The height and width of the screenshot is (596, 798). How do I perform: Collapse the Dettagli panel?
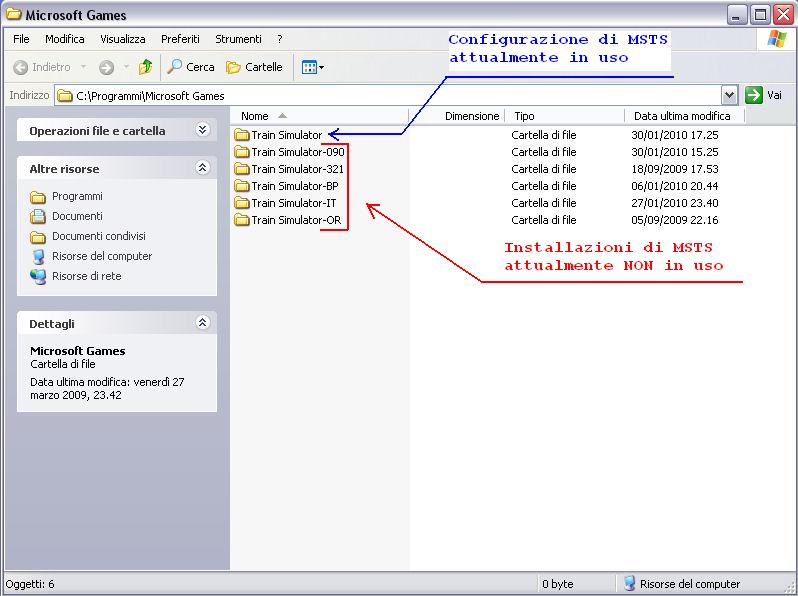pyautogui.click(x=203, y=322)
